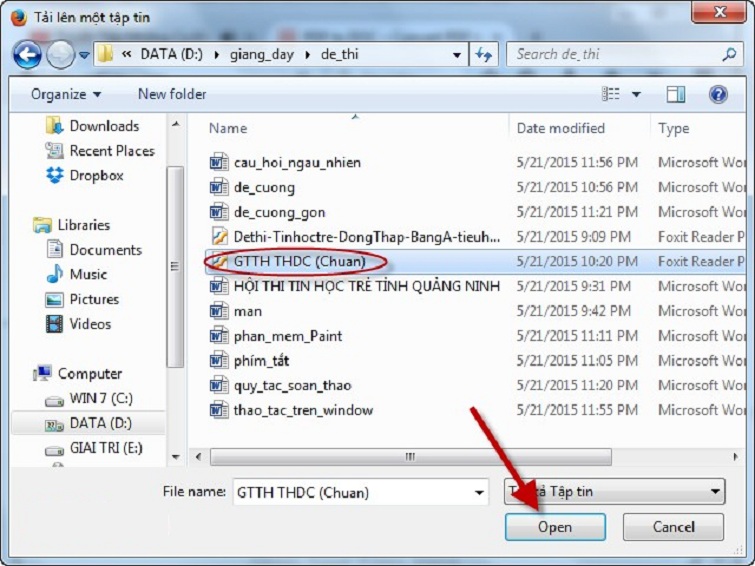Open the Downloads folder in sidebar
Screen dimensions: 755x566
tap(103, 126)
